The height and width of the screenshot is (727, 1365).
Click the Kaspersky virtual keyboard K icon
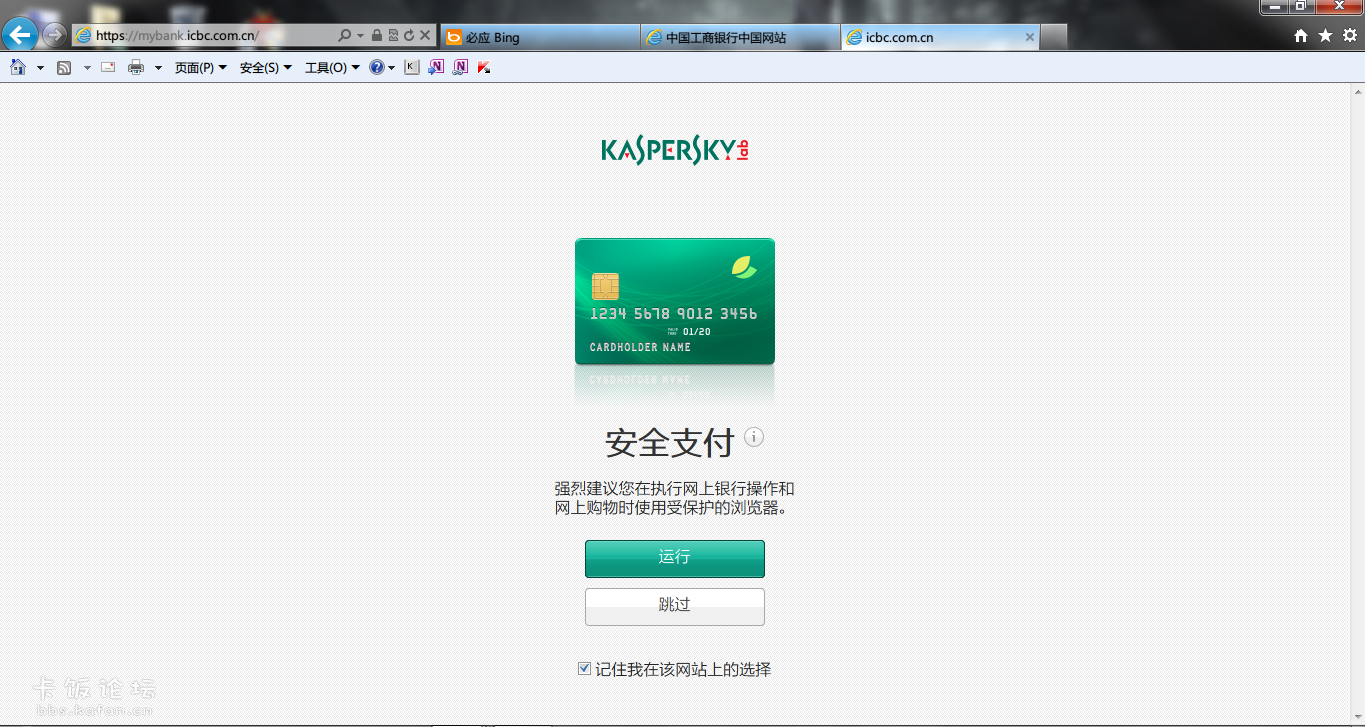click(x=412, y=67)
